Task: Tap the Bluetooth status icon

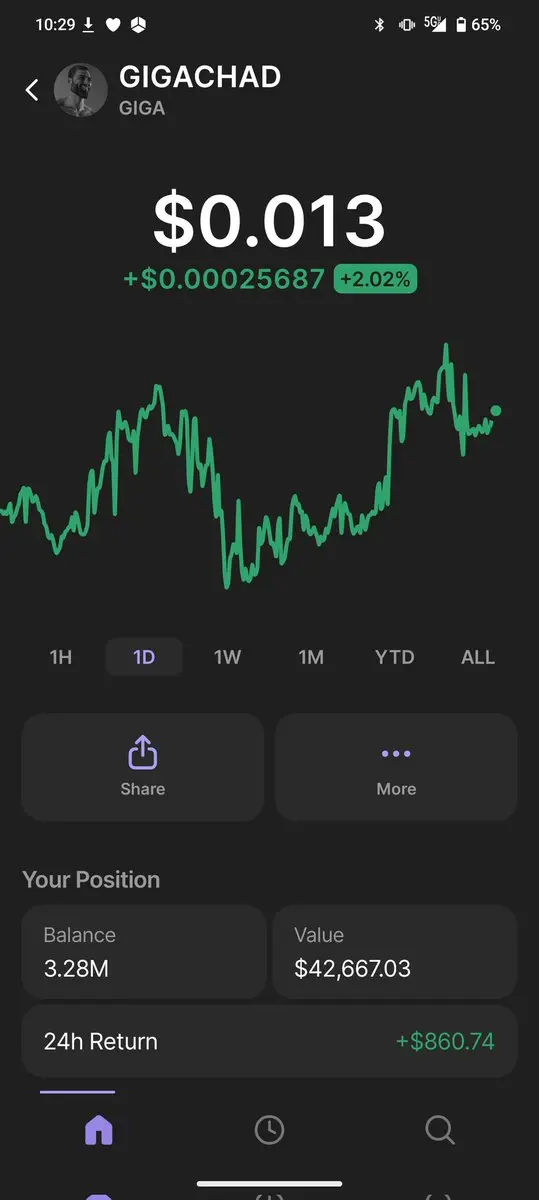Action: (379, 25)
